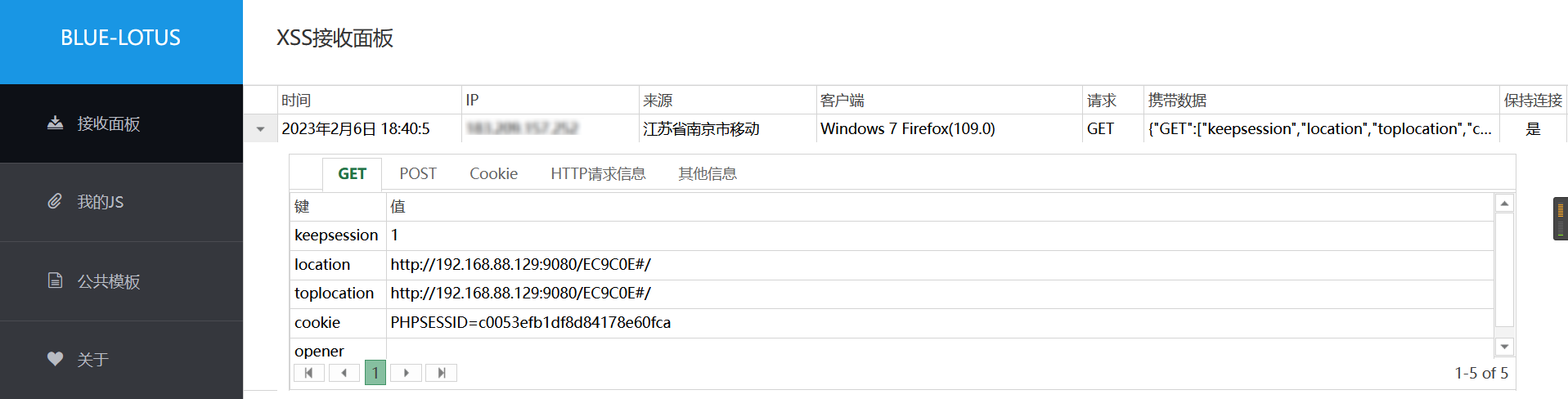Go to previous page arrow icon
This screenshot has height=399, width=1568.
tap(344, 373)
